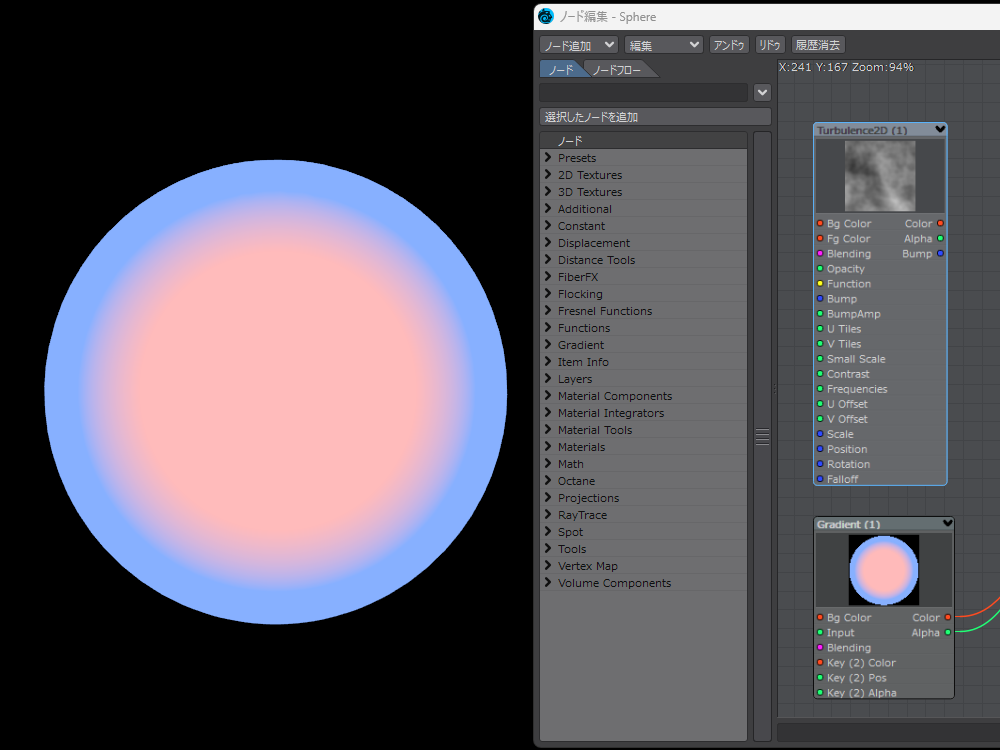Click the Bg Color input dot on Turbulence2D
This screenshot has width=1000, height=750.
(820, 224)
